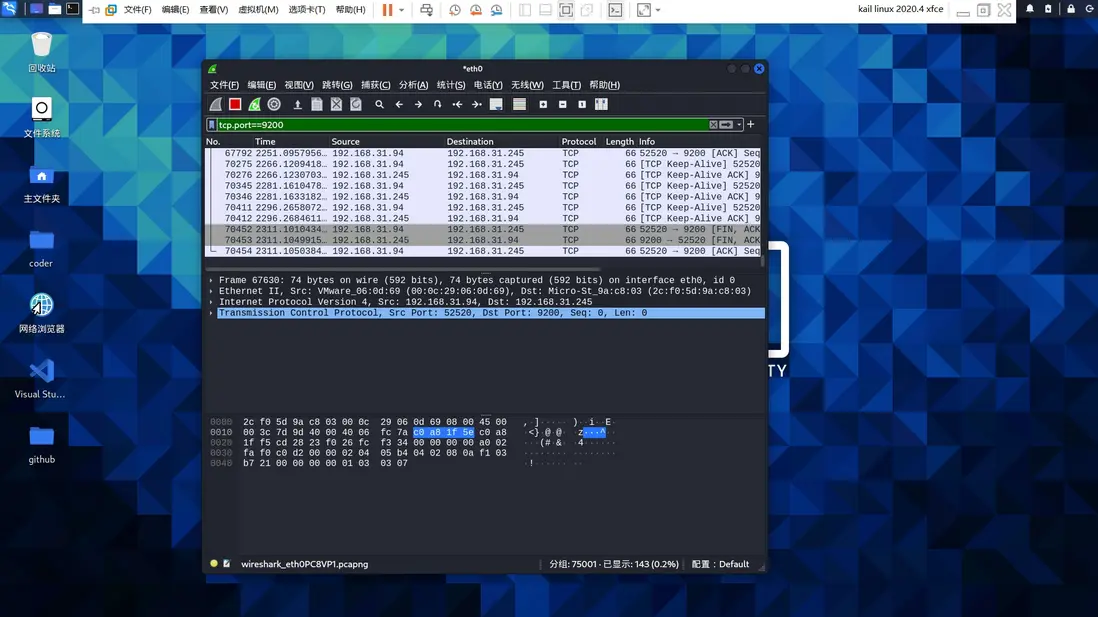Viewport: 1098px width, 617px height.
Task: Zoom out main window text icon
Action: pyautogui.click(x=563, y=104)
